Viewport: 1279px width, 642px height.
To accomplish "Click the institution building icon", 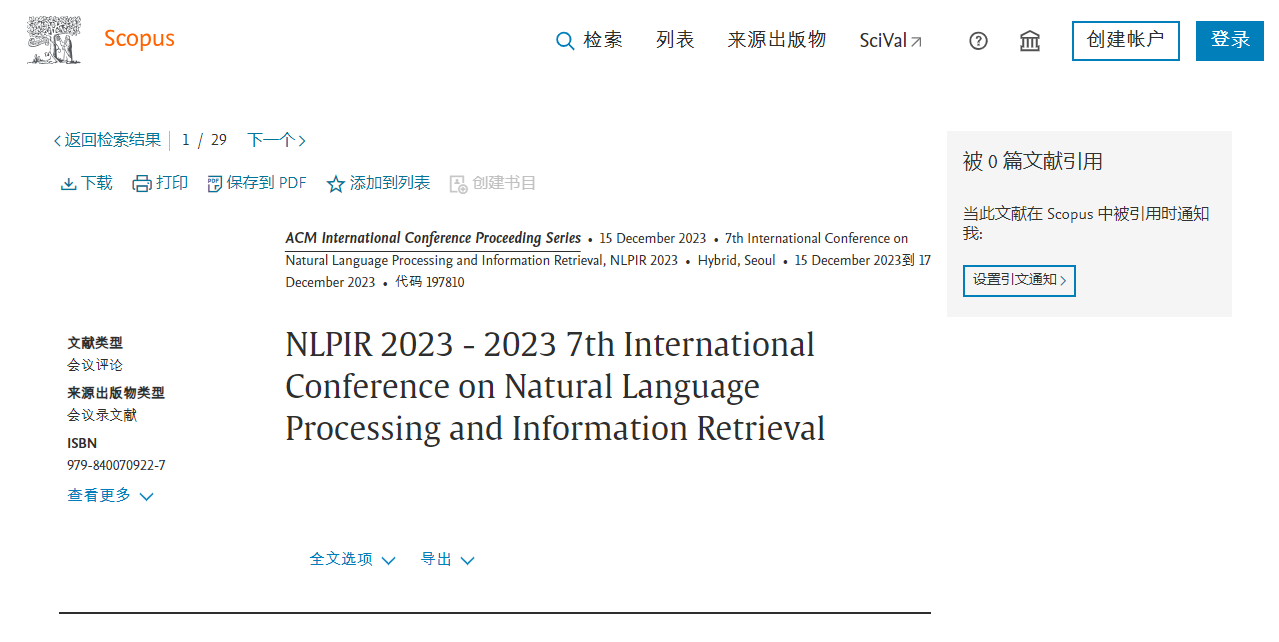I will pos(1029,41).
